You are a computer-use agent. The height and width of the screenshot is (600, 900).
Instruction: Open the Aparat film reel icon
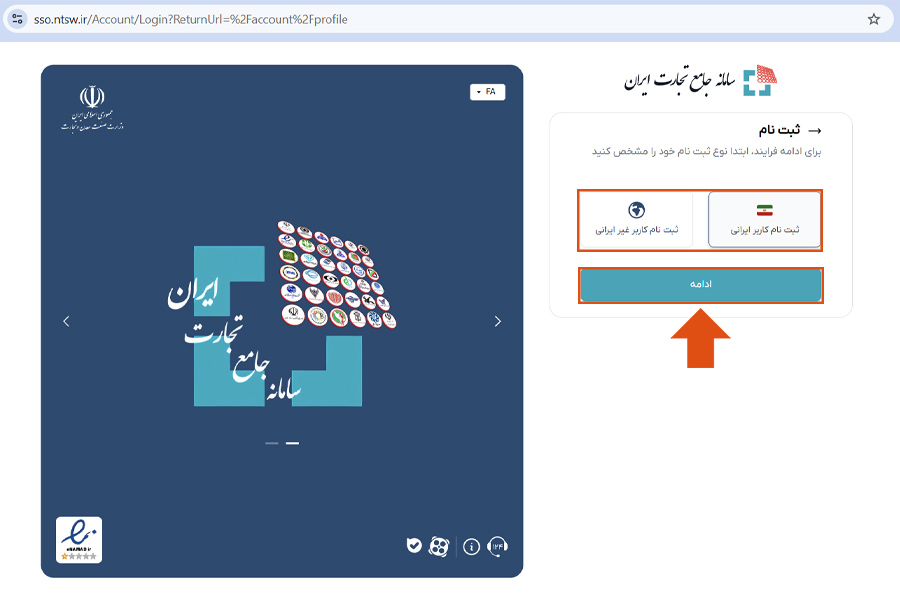[x=439, y=546]
